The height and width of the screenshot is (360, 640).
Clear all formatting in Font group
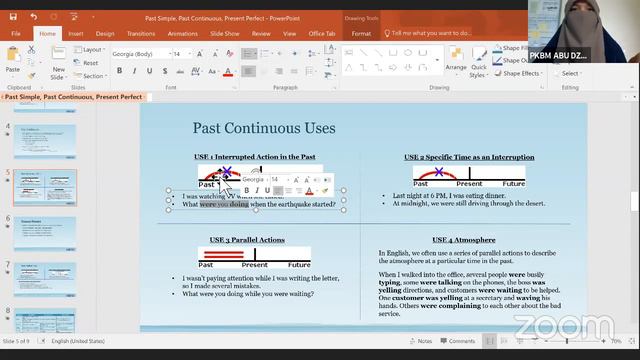[x=230, y=54]
